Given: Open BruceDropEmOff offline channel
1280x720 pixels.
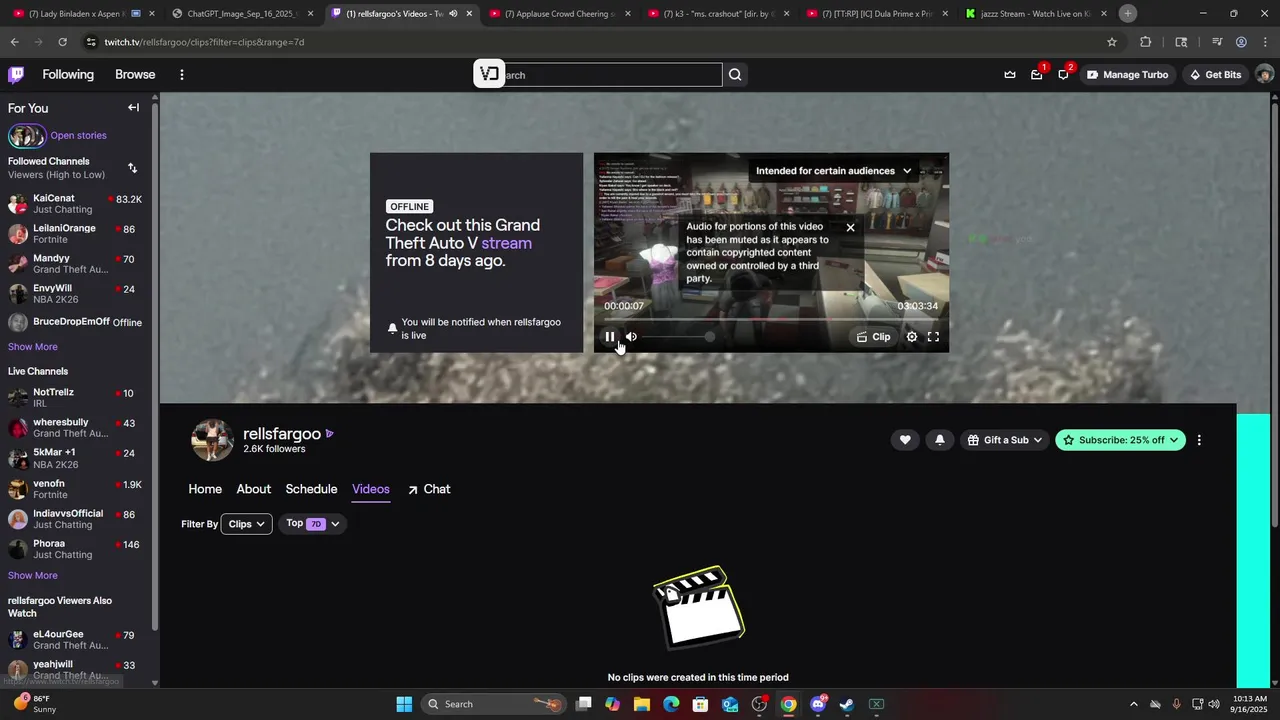Looking at the screenshot, I should [76, 322].
